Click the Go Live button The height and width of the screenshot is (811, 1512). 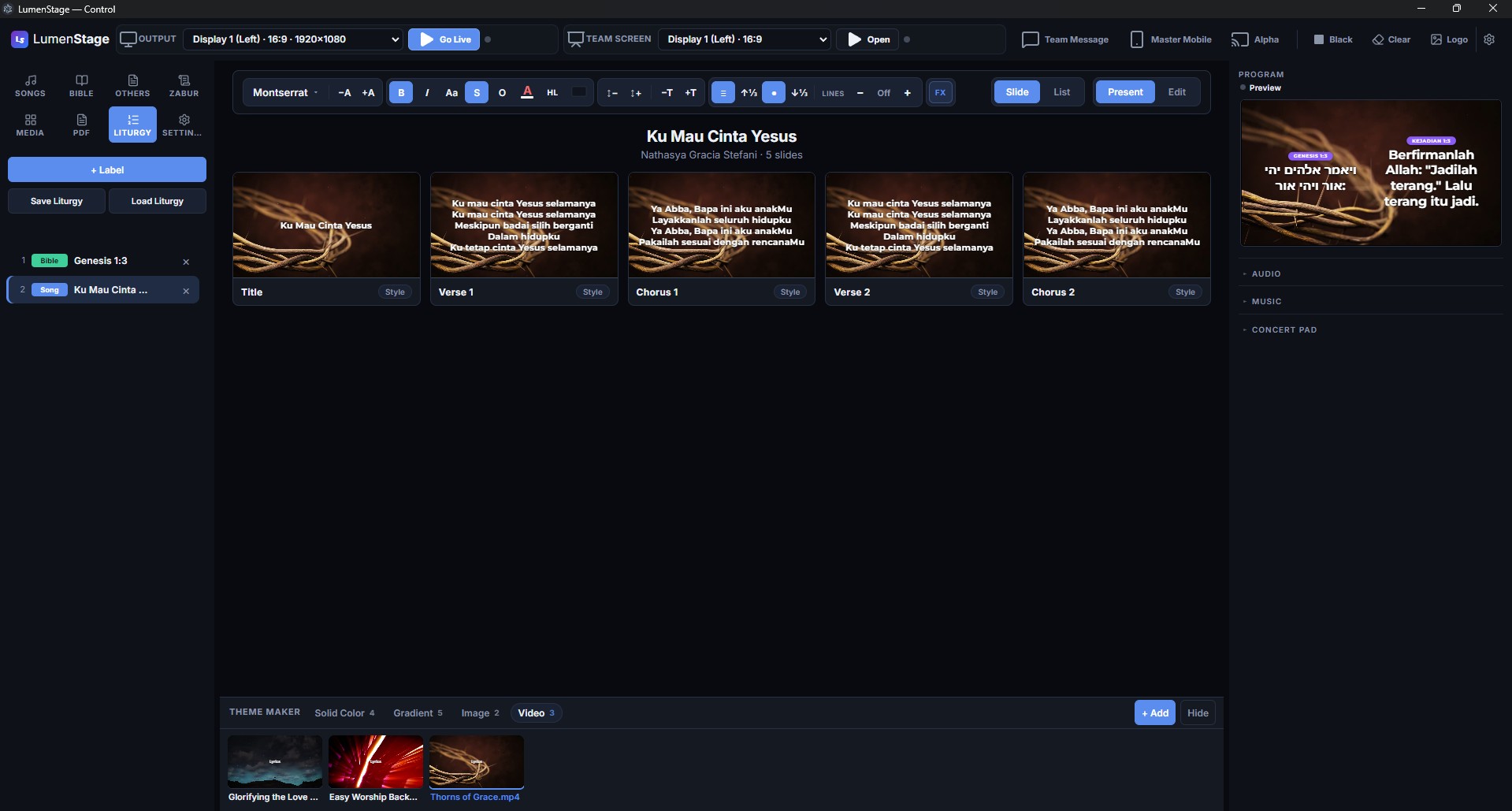pos(444,39)
